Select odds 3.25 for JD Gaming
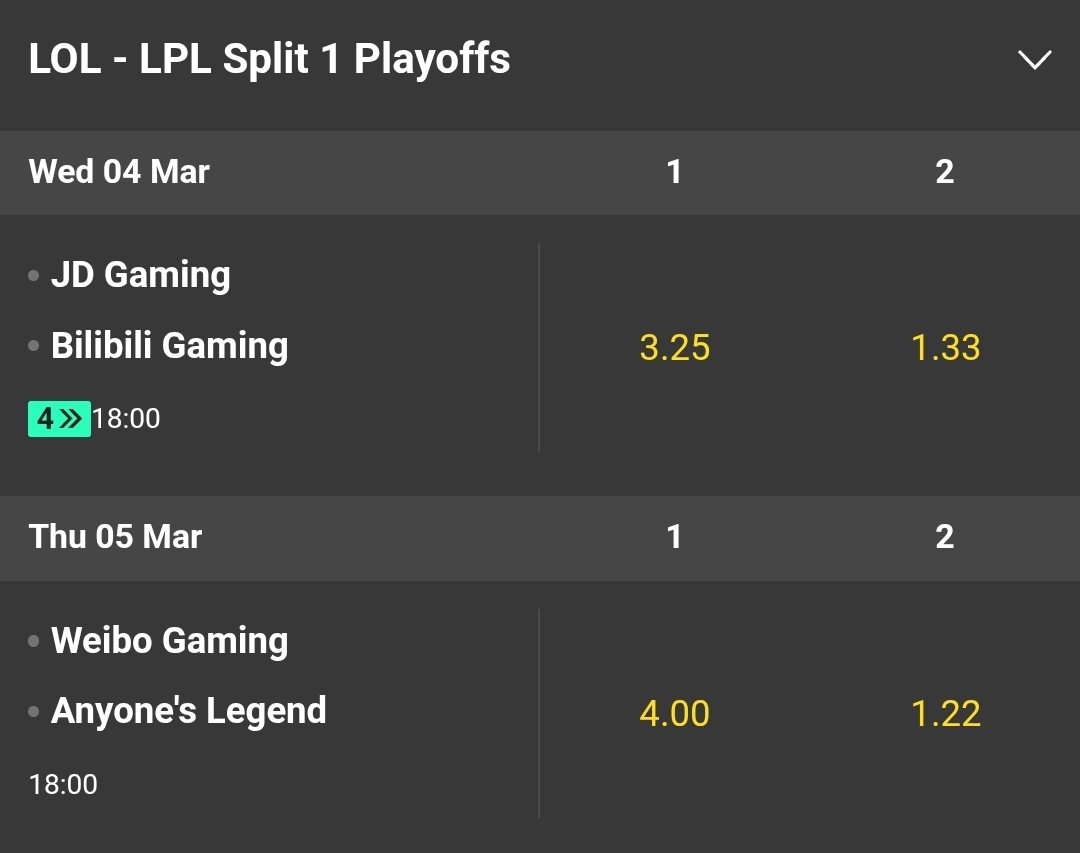Image resolution: width=1080 pixels, height=853 pixels. click(674, 347)
